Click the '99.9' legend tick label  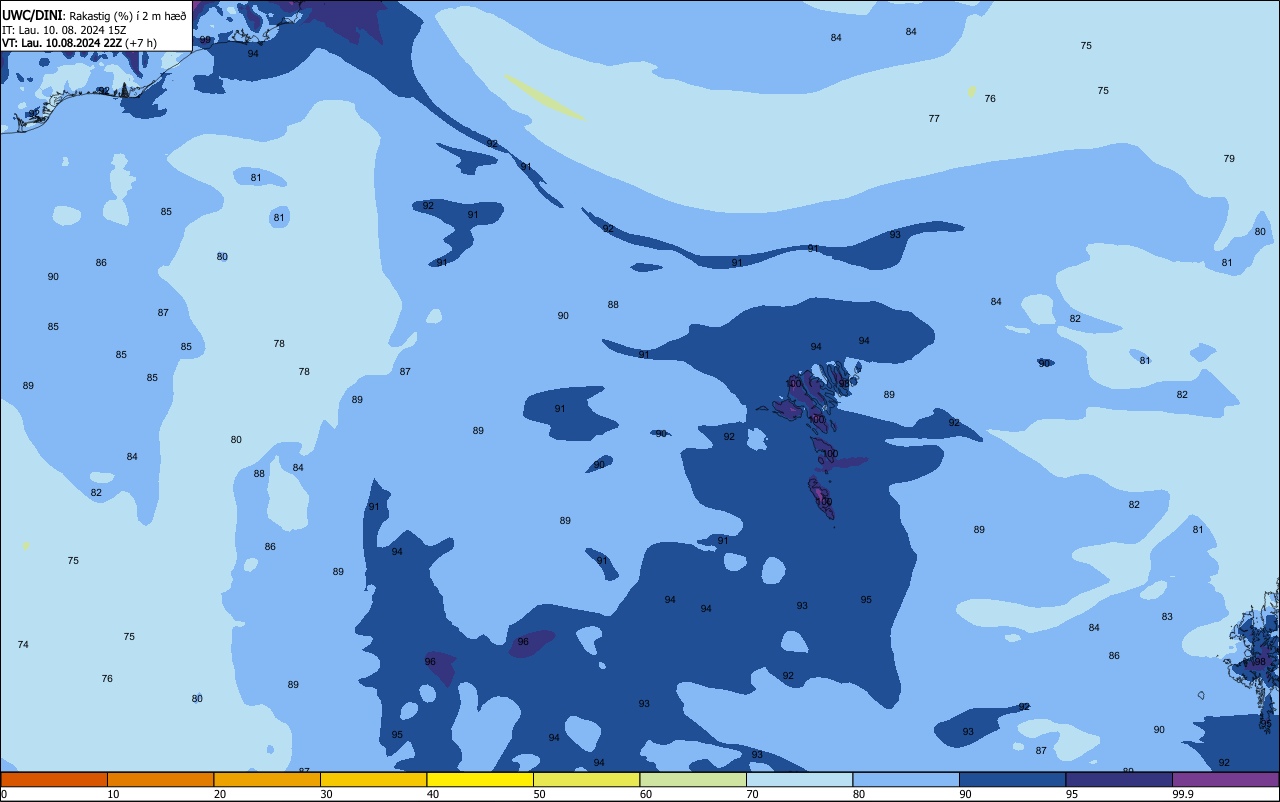pos(1184,794)
